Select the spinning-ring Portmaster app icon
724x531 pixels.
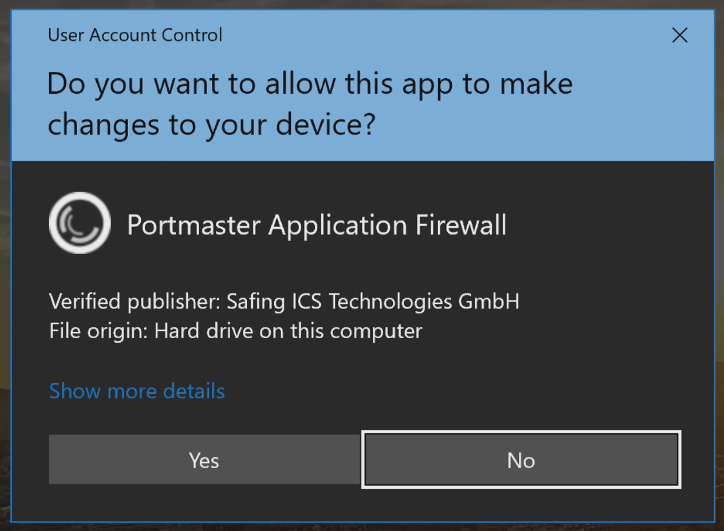point(80,223)
